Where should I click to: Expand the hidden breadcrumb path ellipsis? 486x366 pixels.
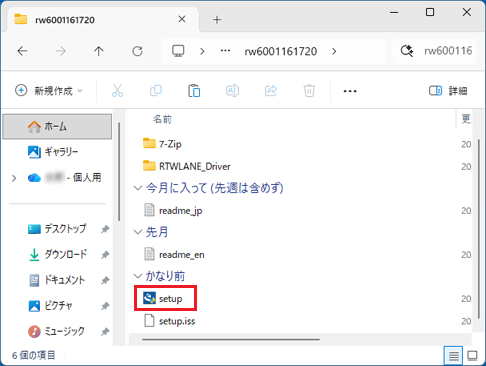pyautogui.click(x=225, y=51)
